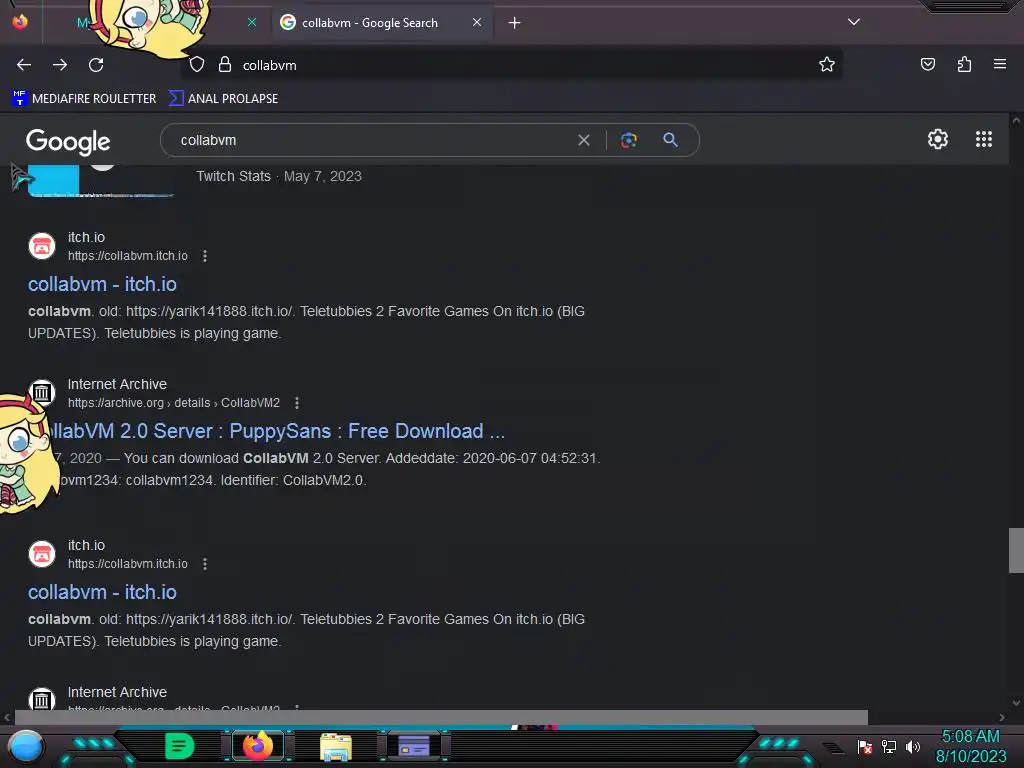Reload the current page
Screen dimensions: 1024x768
coord(96,65)
